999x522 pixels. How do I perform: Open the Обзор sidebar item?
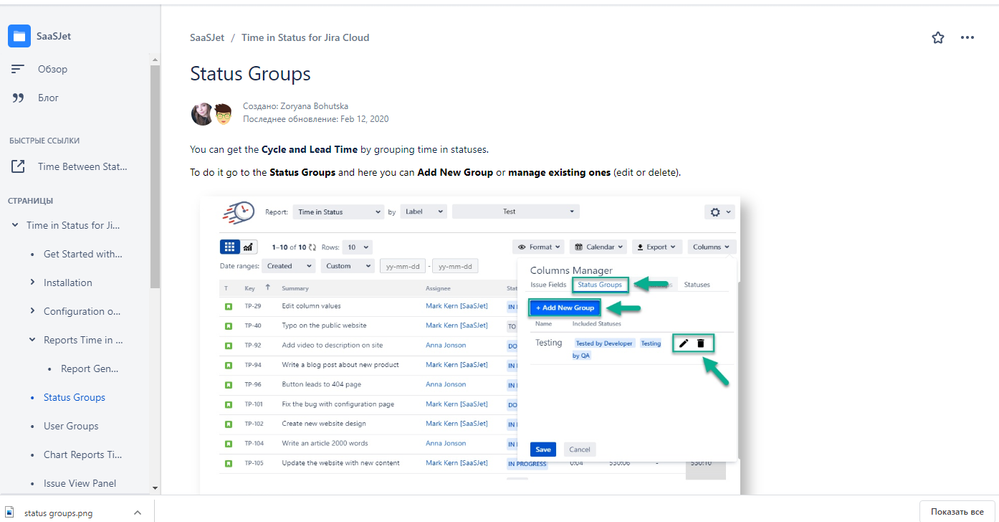52,69
